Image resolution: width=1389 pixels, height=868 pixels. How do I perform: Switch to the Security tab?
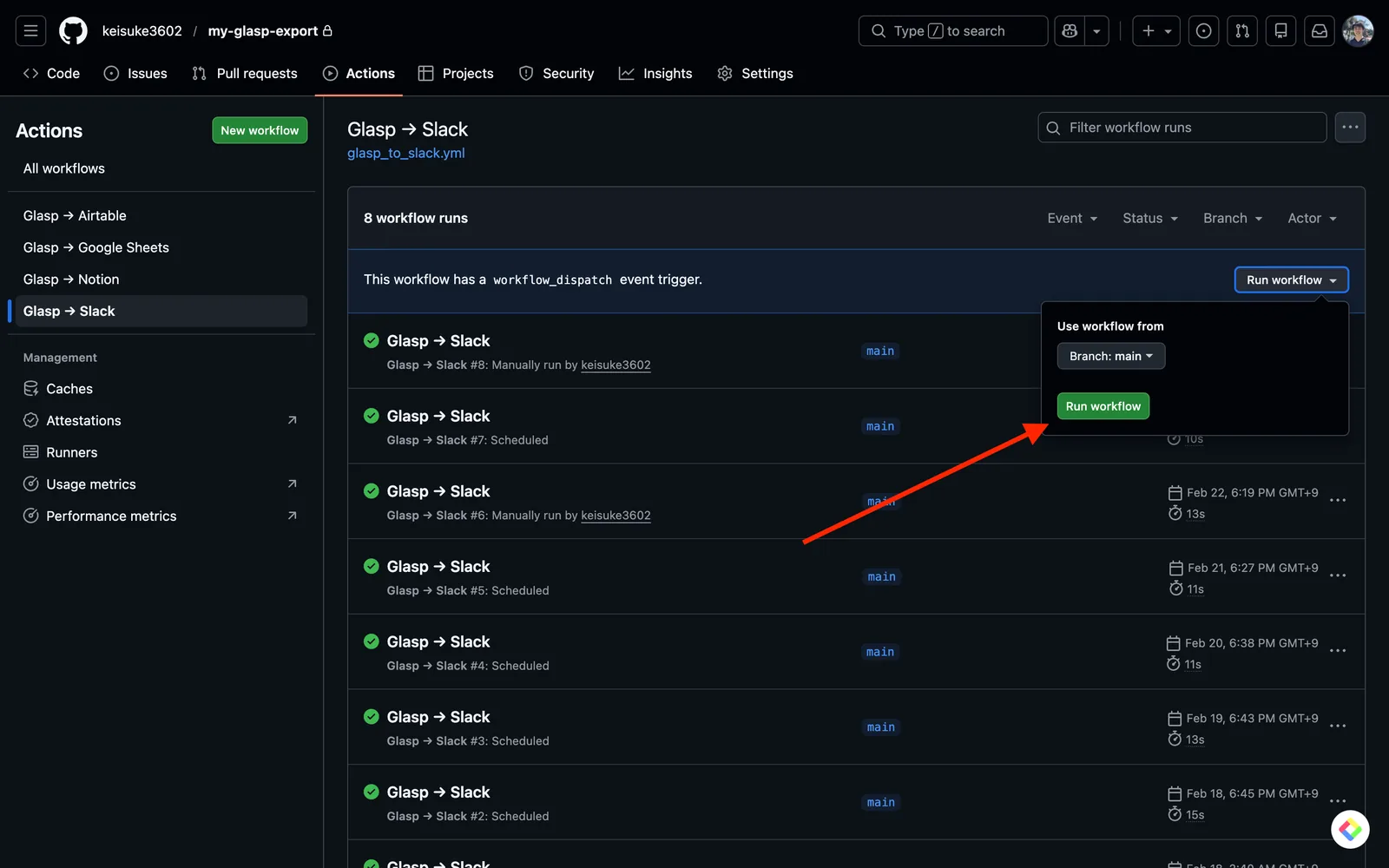[556, 74]
